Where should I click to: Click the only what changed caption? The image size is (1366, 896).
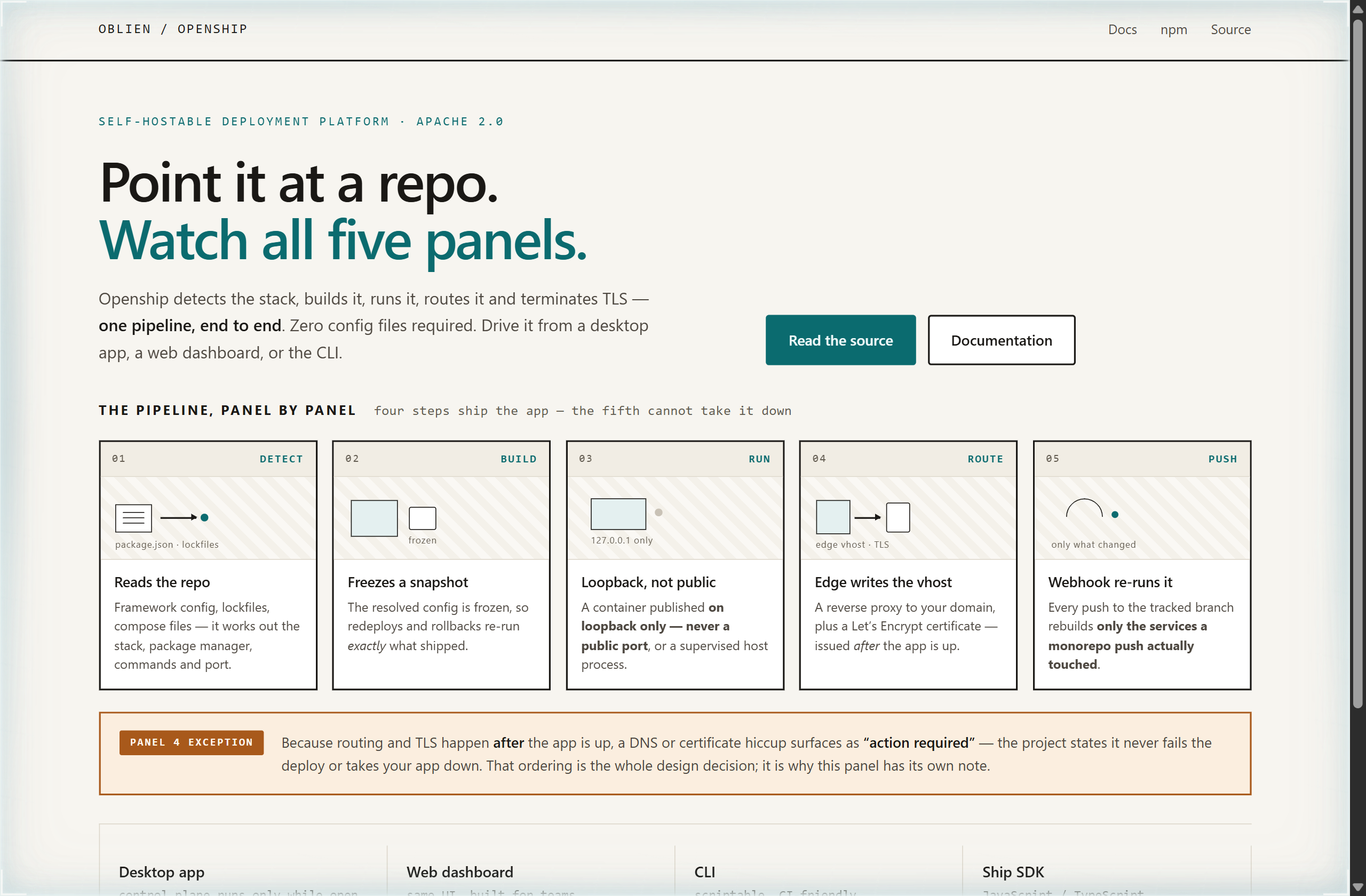(x=1093, y=544)
